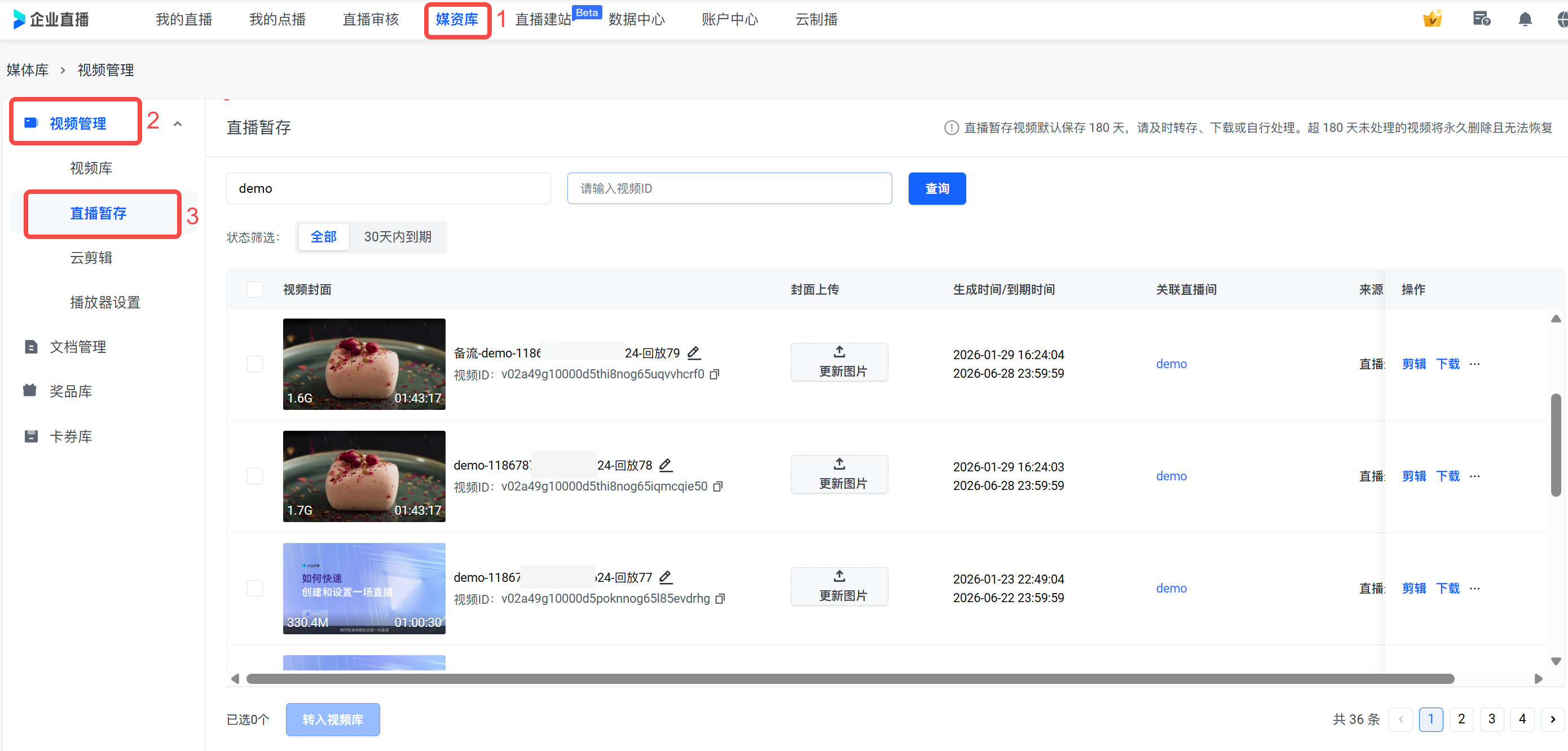
Task: Click 媒体库 in the breadcrumb
Action: click(x=28, y=70)
